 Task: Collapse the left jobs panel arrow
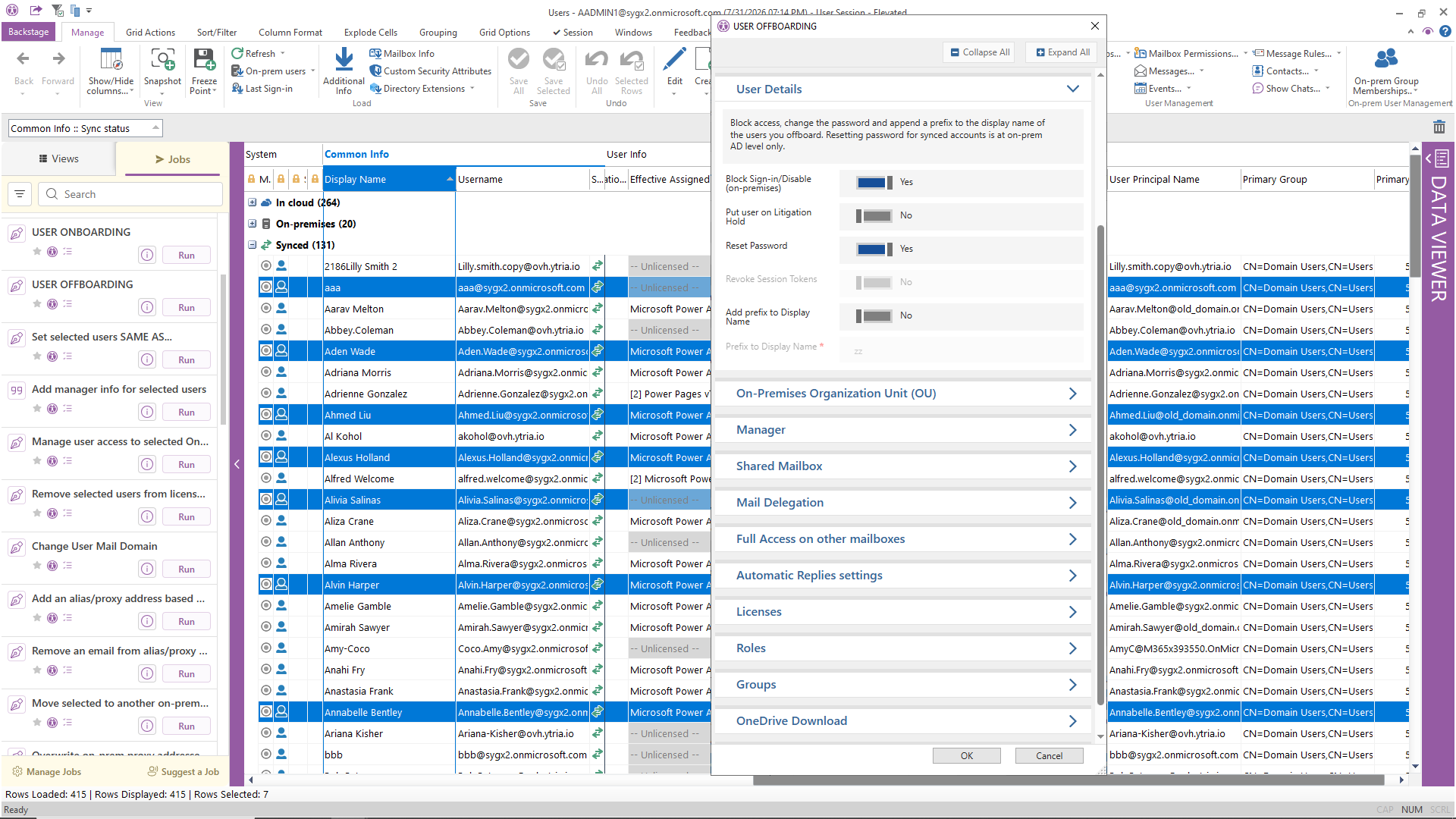[237, 464]
